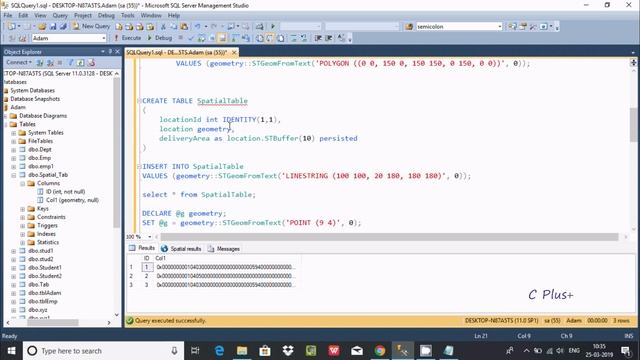640x360 pixels.
Task: Start the Debug button in toolbar
Action: (x=159, y=38)
